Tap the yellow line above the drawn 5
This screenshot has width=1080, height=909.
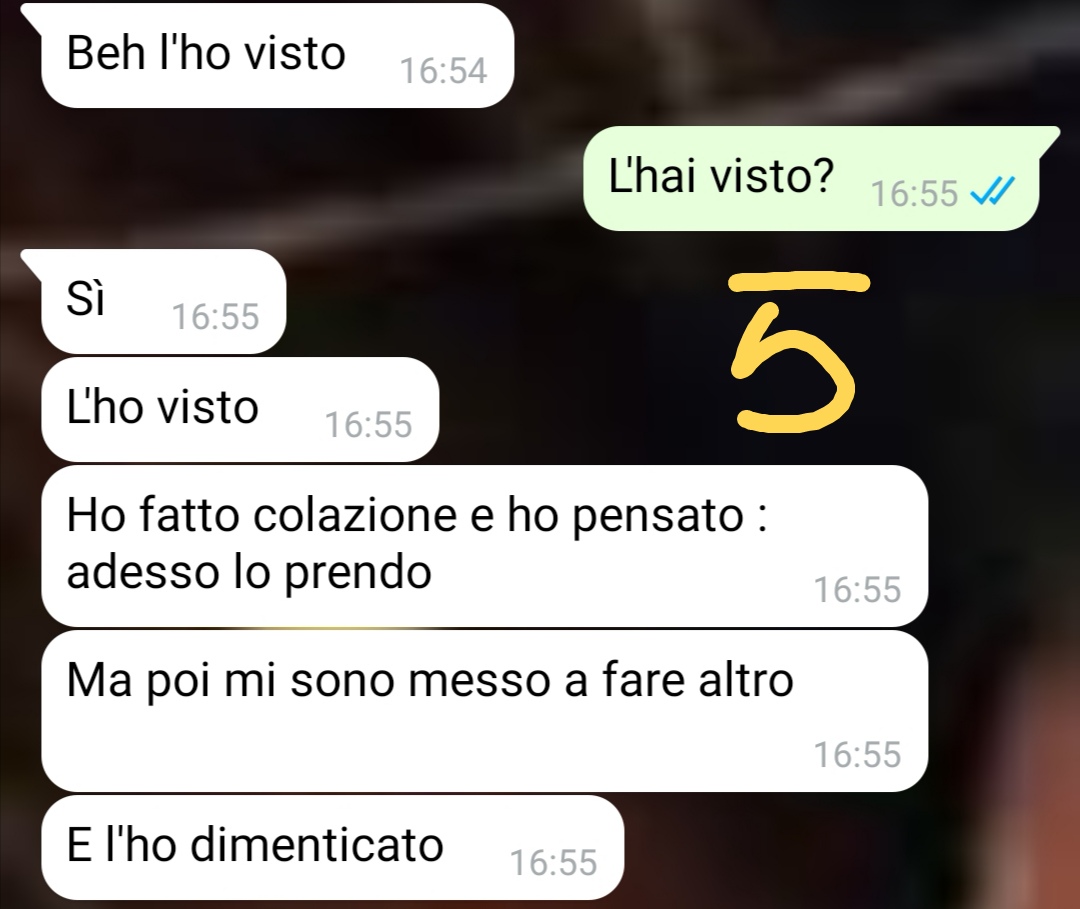(x=800, y=282)
